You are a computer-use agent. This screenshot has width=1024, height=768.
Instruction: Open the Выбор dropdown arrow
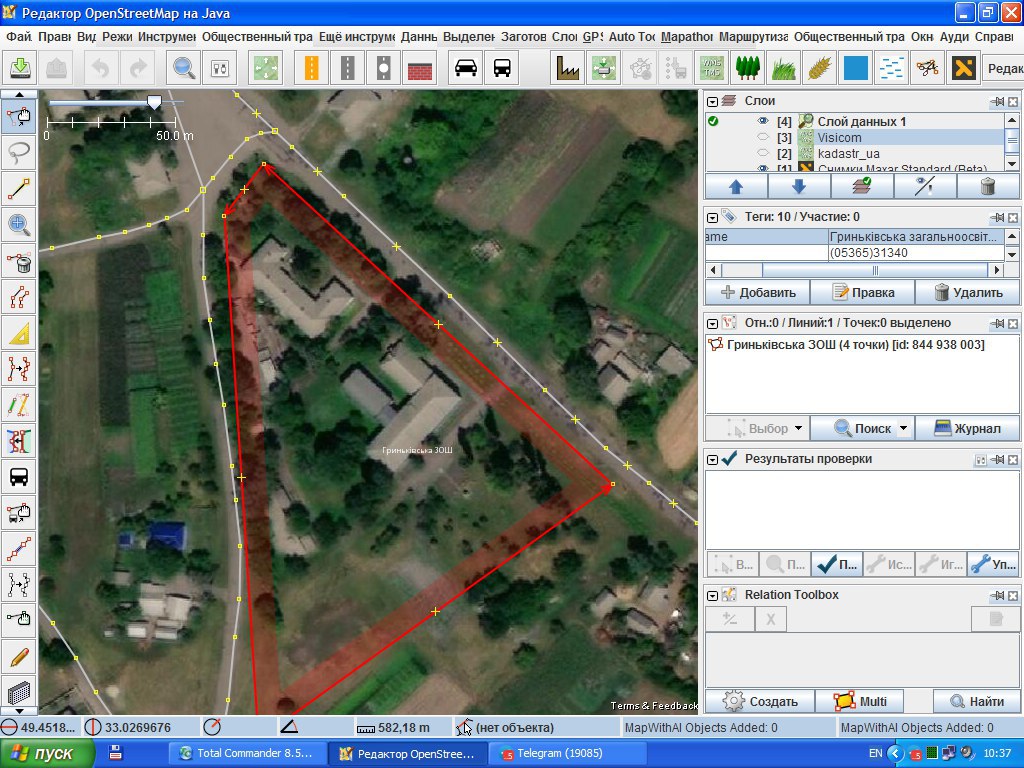798,429
